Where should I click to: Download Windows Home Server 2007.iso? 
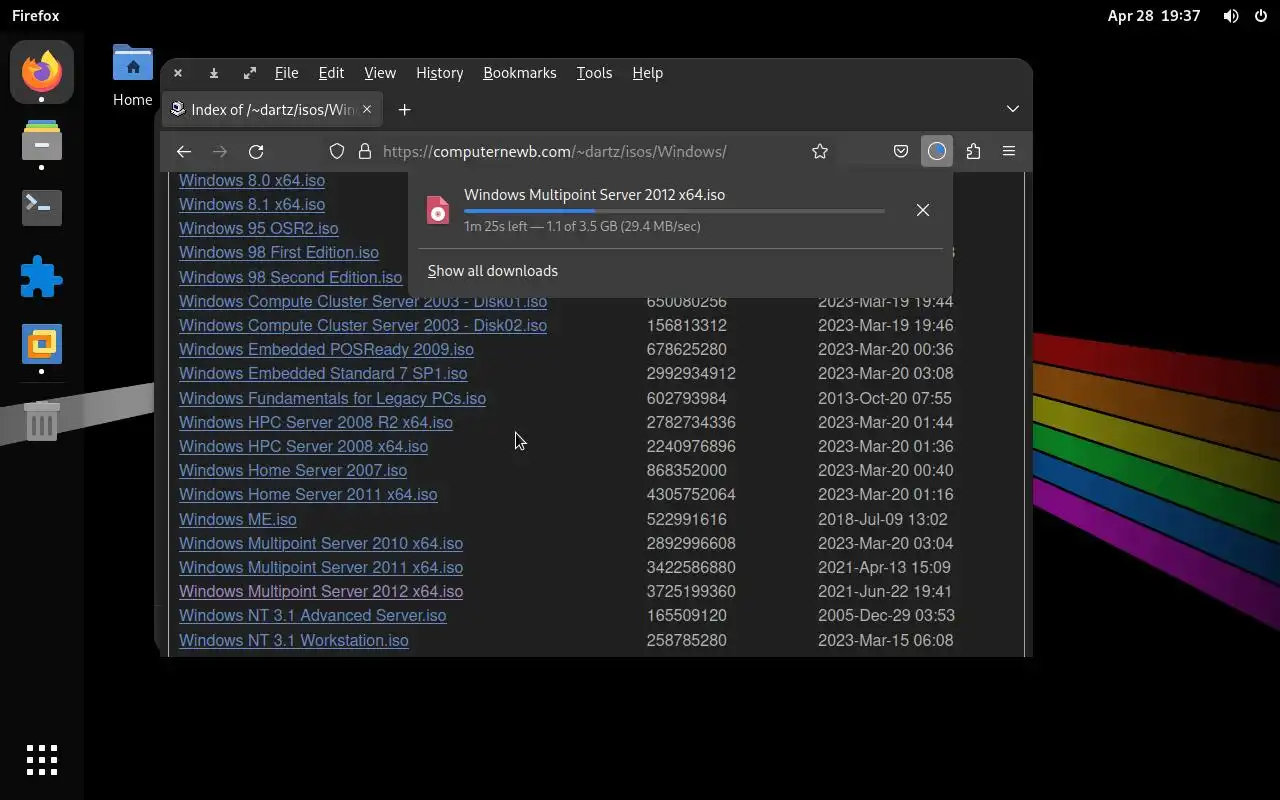pyautogui.click(x=293, y=470)
